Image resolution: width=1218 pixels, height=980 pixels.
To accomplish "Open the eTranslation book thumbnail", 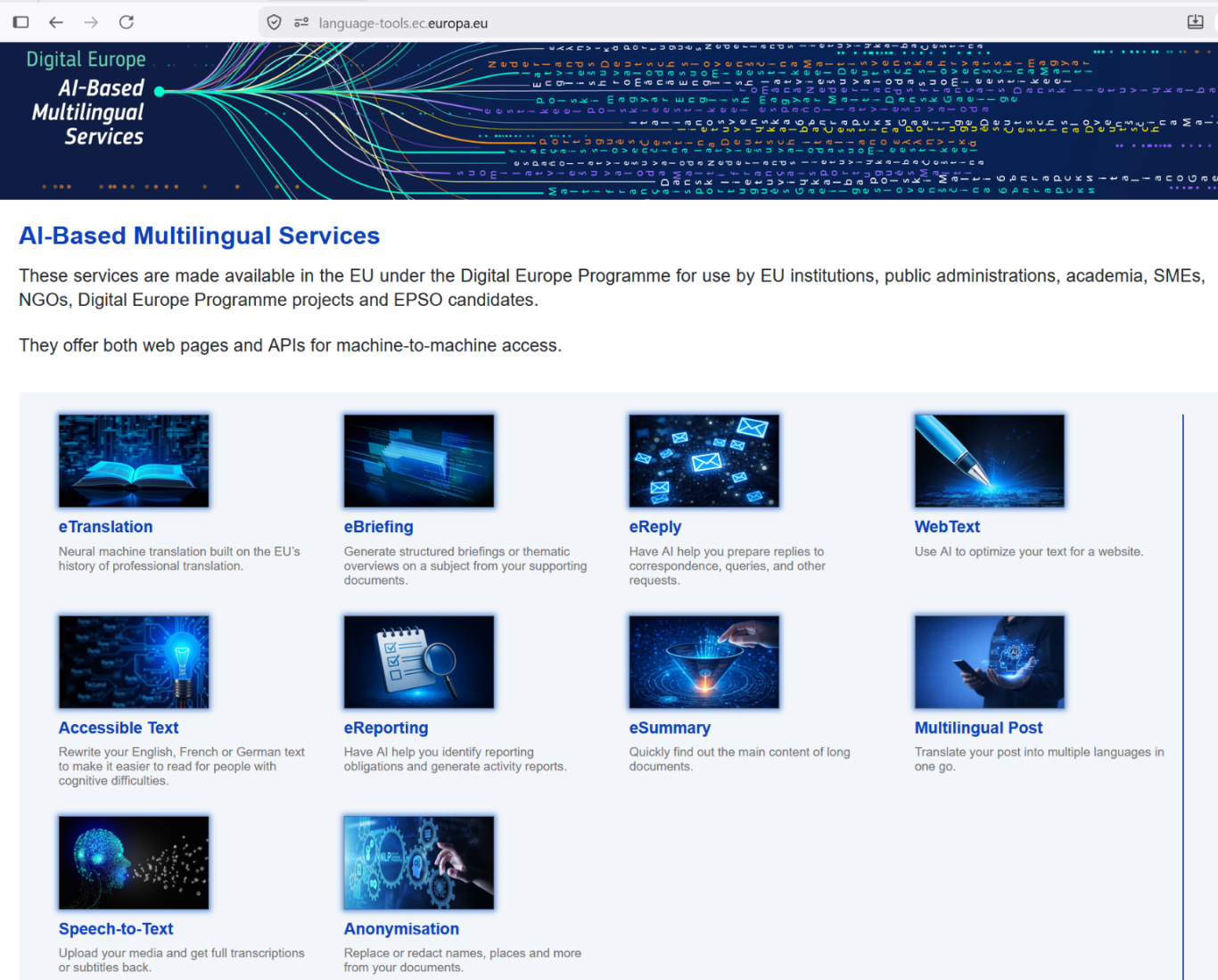I will coord(134,461).
